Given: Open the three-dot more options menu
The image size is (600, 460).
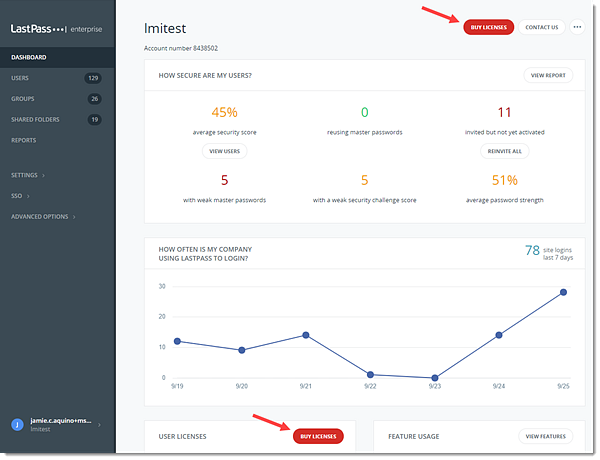Looking at the screenshot, I should 577,27.
